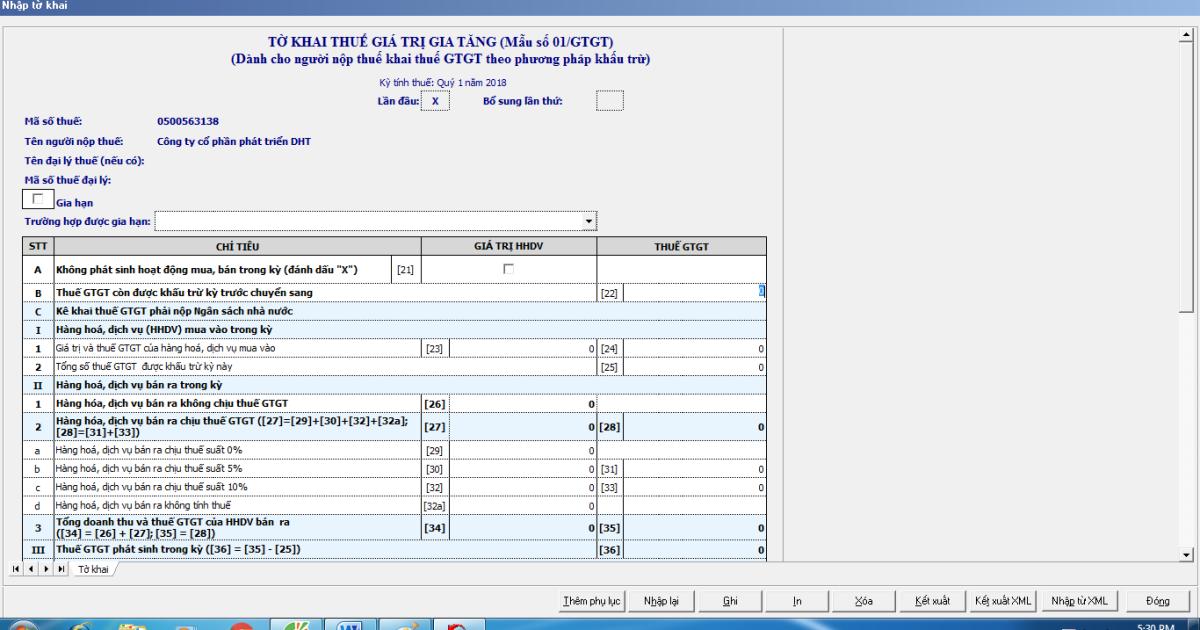Print the declaration with In button
The image size is (1200, 630).
click(797, 601)
